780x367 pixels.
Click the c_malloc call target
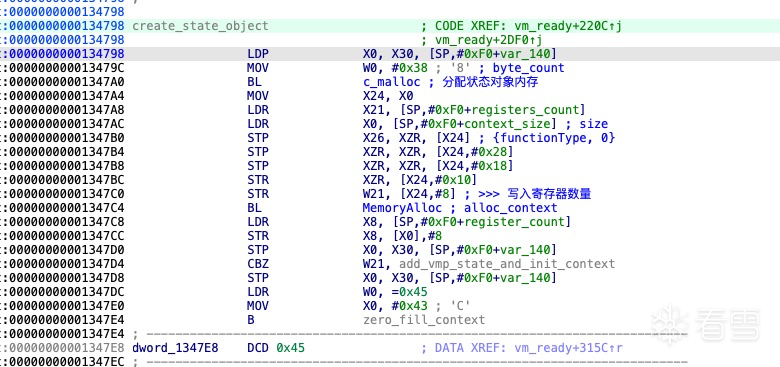[x=391, y=82]
